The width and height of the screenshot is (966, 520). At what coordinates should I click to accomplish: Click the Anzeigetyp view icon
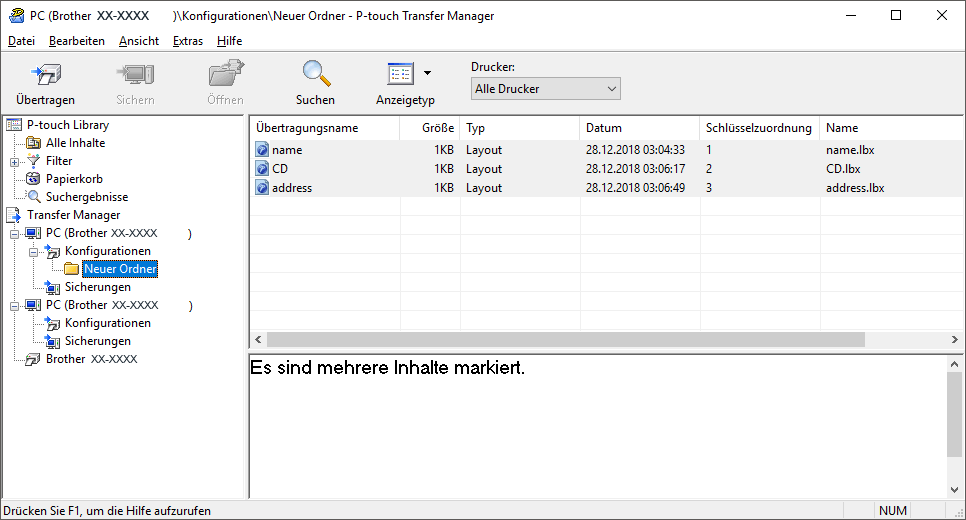[400, 74]
